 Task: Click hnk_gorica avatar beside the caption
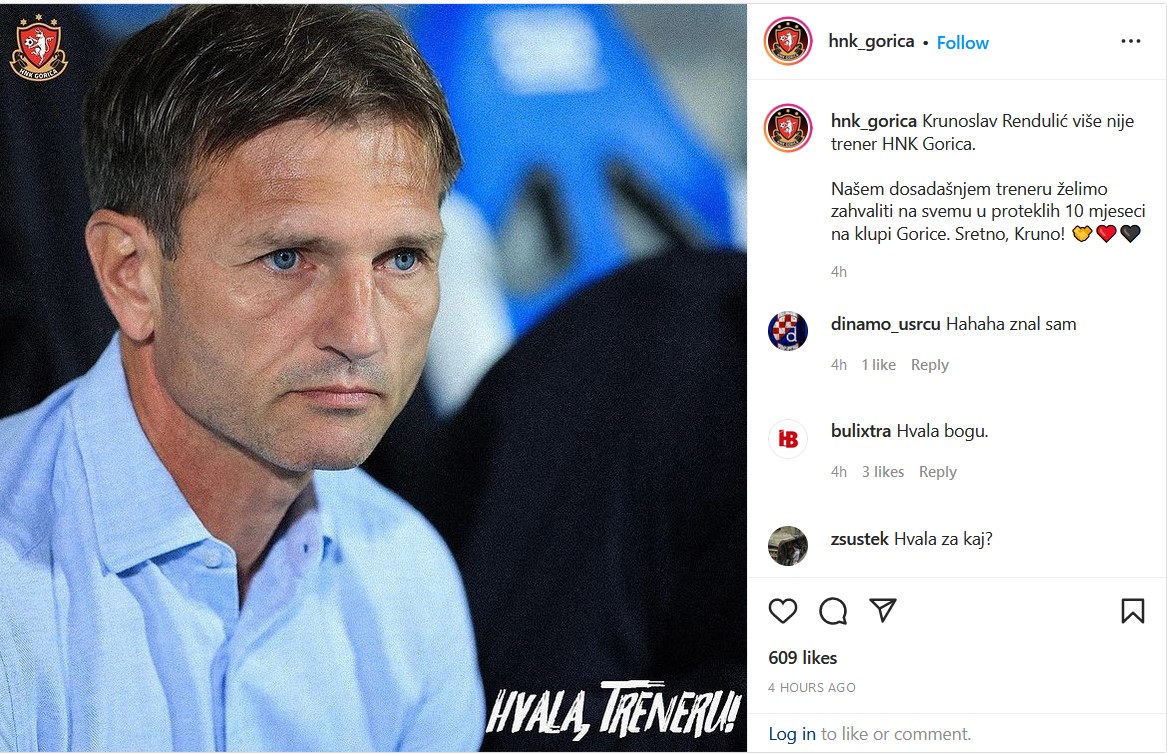coord(787,128)
